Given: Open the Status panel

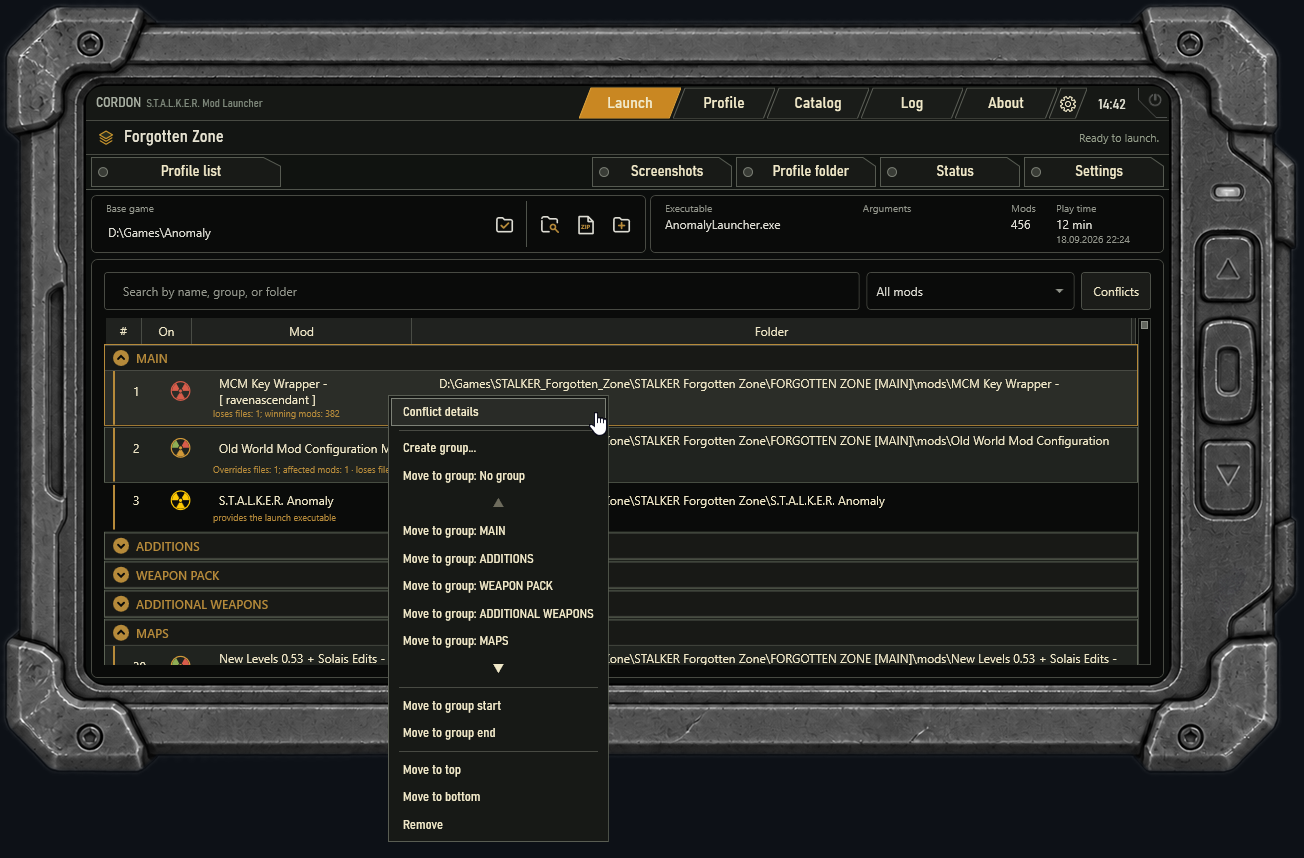Looking at the screenshot, I should pos(950,172).
